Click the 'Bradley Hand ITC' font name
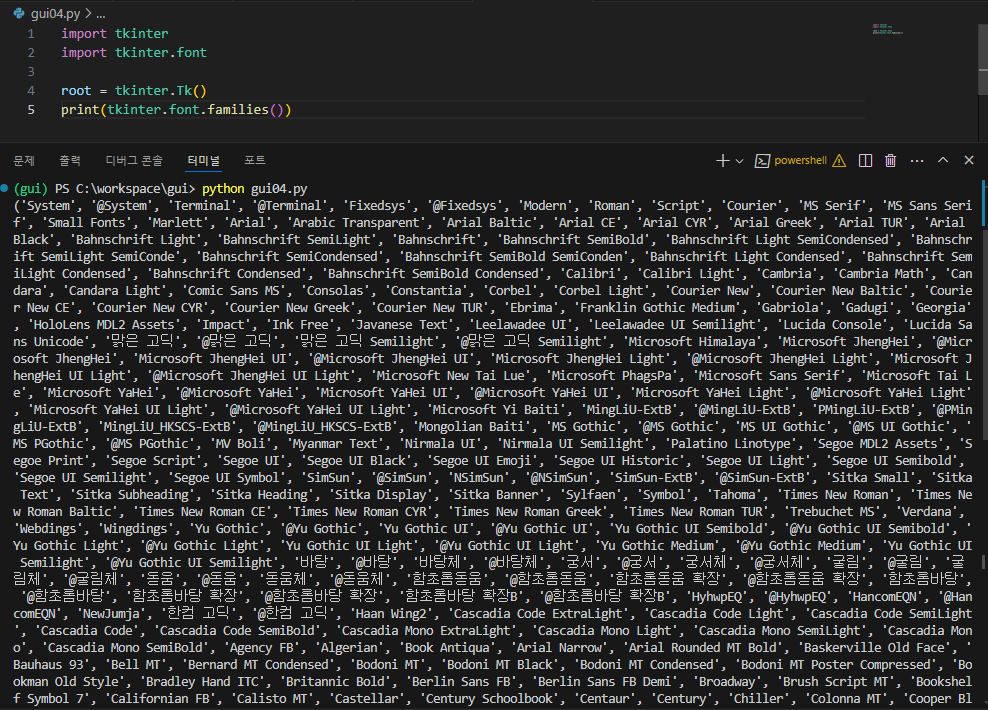The width and height of the screenshot is (988, 710). tap(202, 682)
